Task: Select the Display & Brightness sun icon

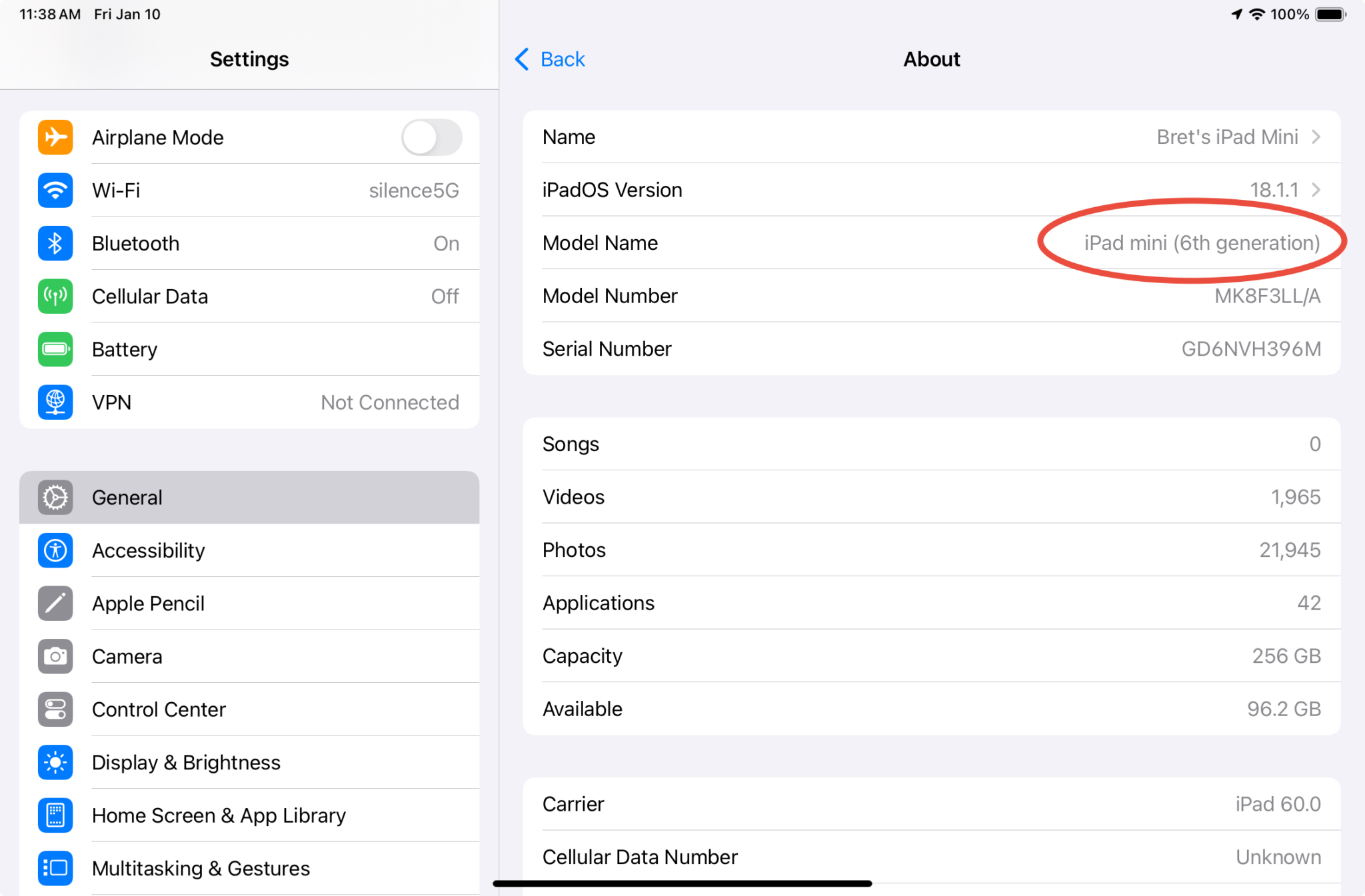Action: coord(55,762)
